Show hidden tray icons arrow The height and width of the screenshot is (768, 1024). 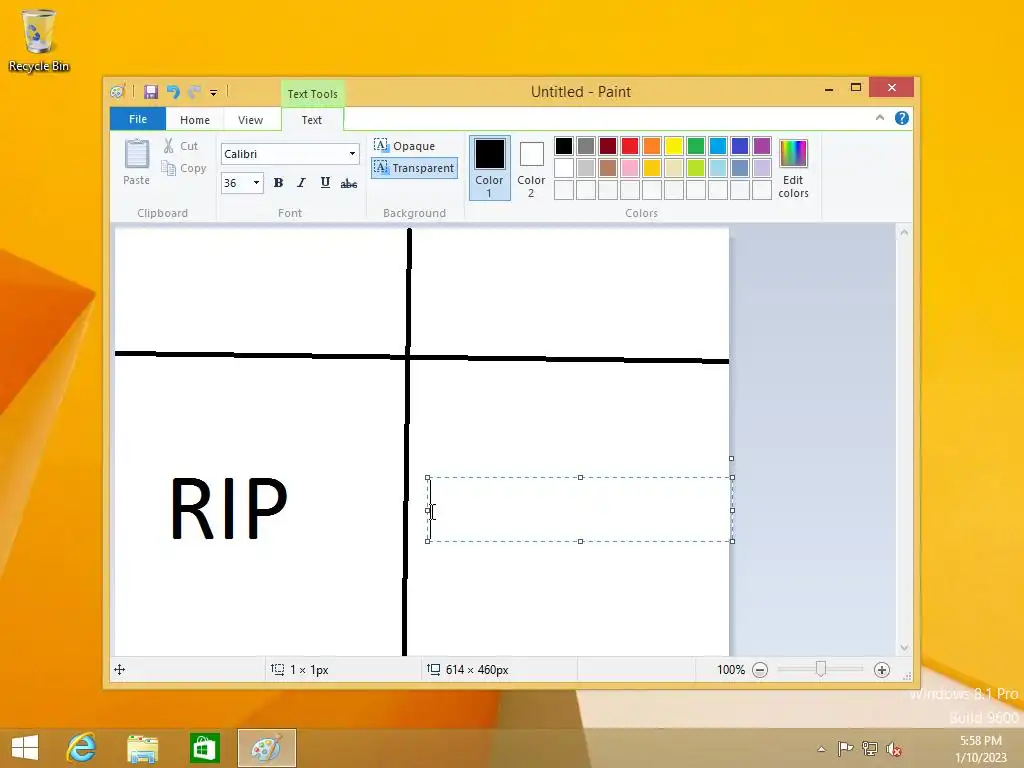[822, 750]
